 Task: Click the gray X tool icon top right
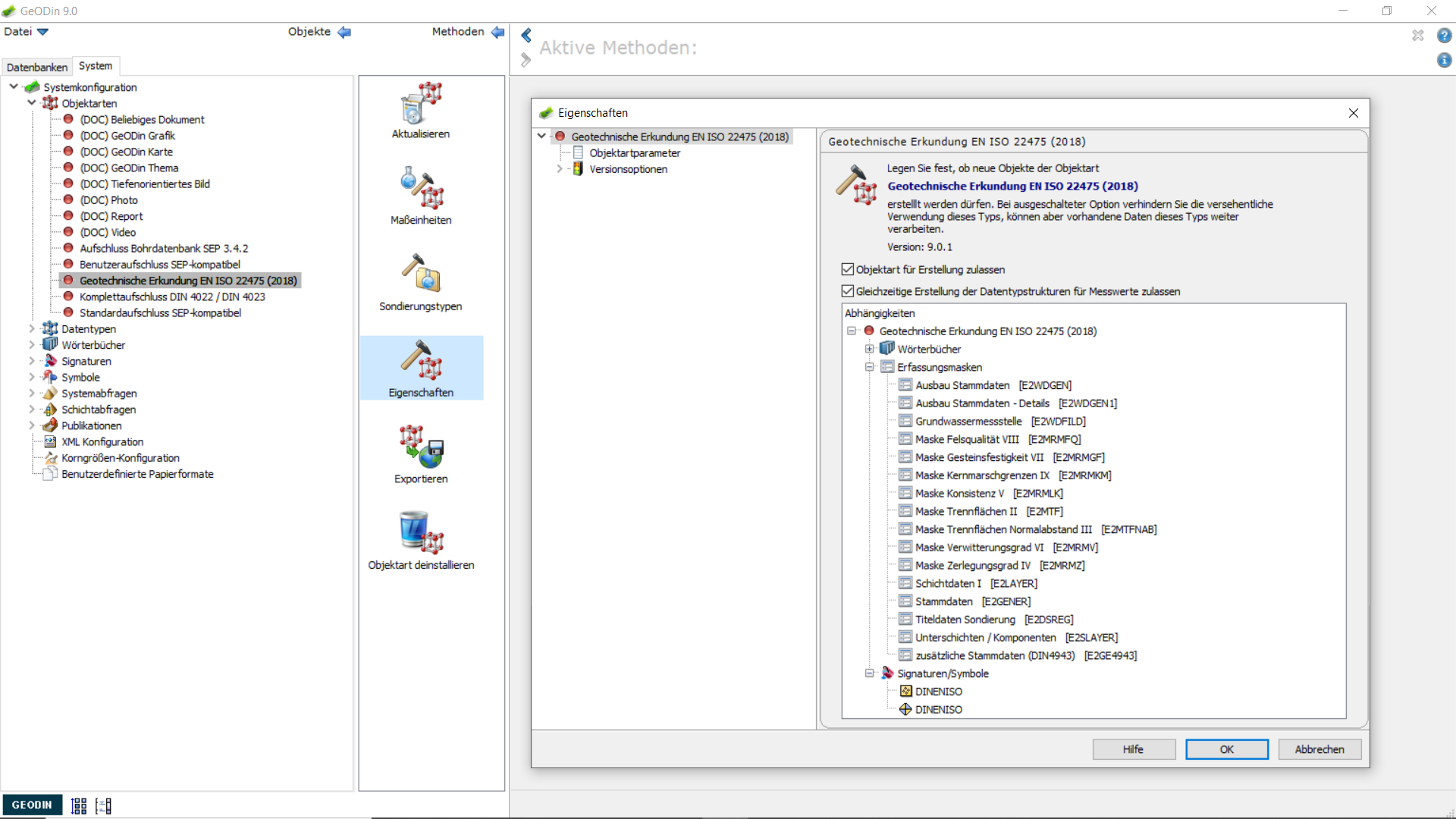click(x=1418, y=35)
